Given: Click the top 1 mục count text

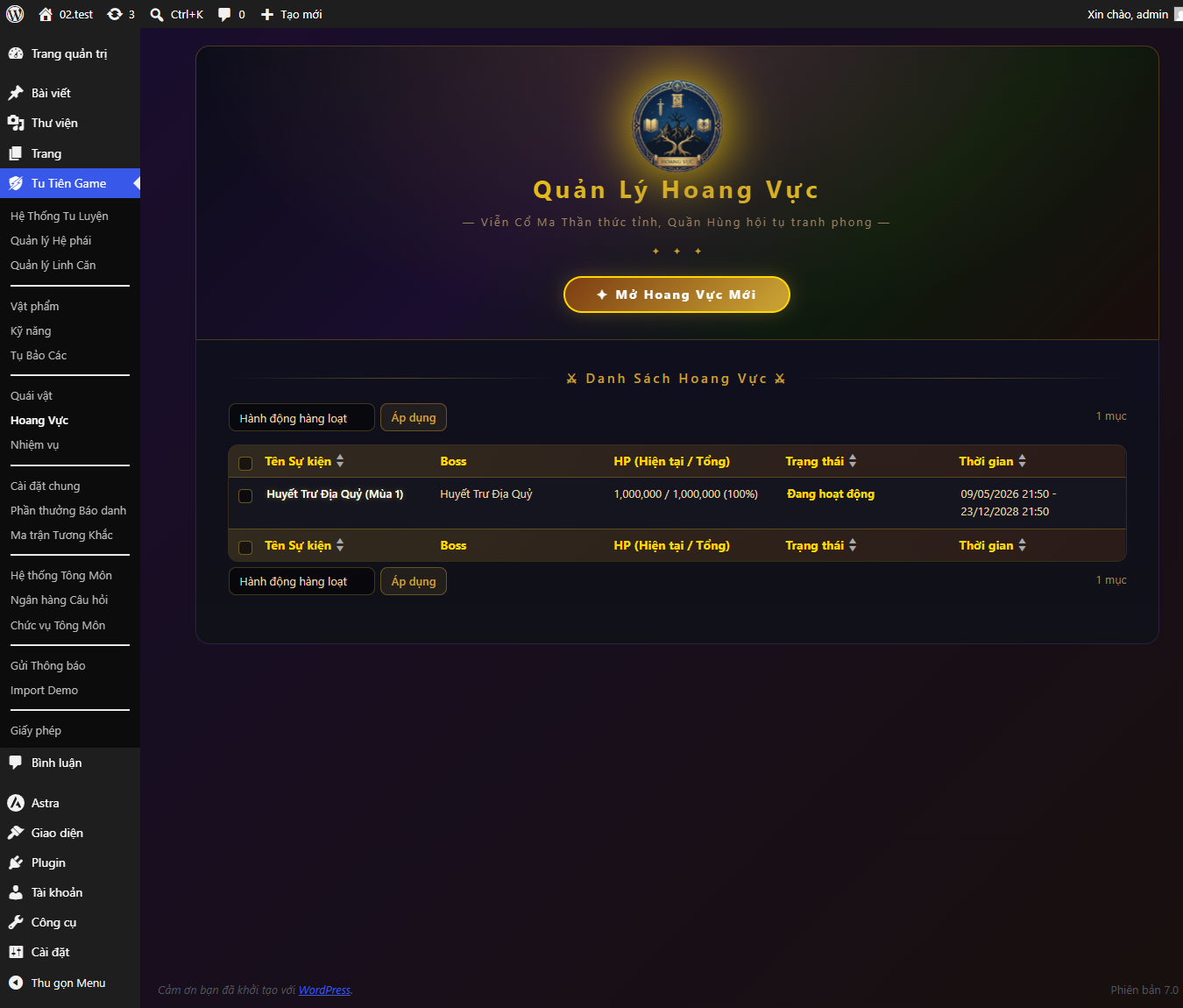Looking at the screenshot, I should 1111,416.
